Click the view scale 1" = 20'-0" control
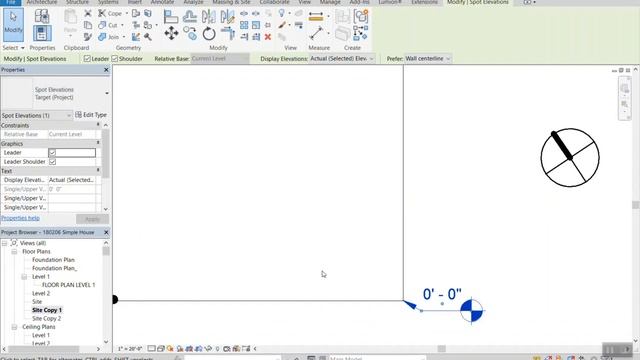The height and width of the screenshot is (360, 640). pos(130,349)
